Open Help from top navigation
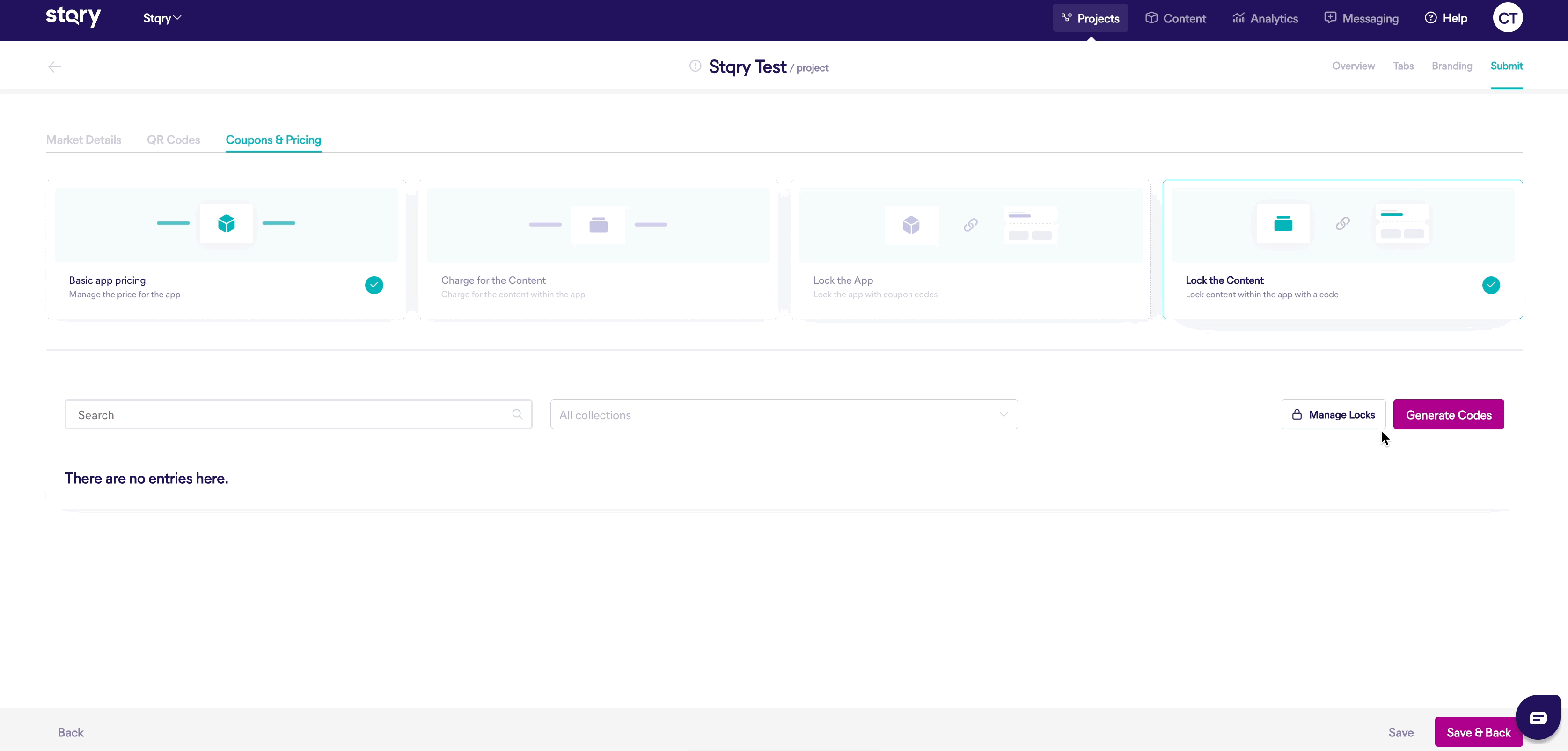This screenshot has width=1568, height=751. tap(1446, 18)
